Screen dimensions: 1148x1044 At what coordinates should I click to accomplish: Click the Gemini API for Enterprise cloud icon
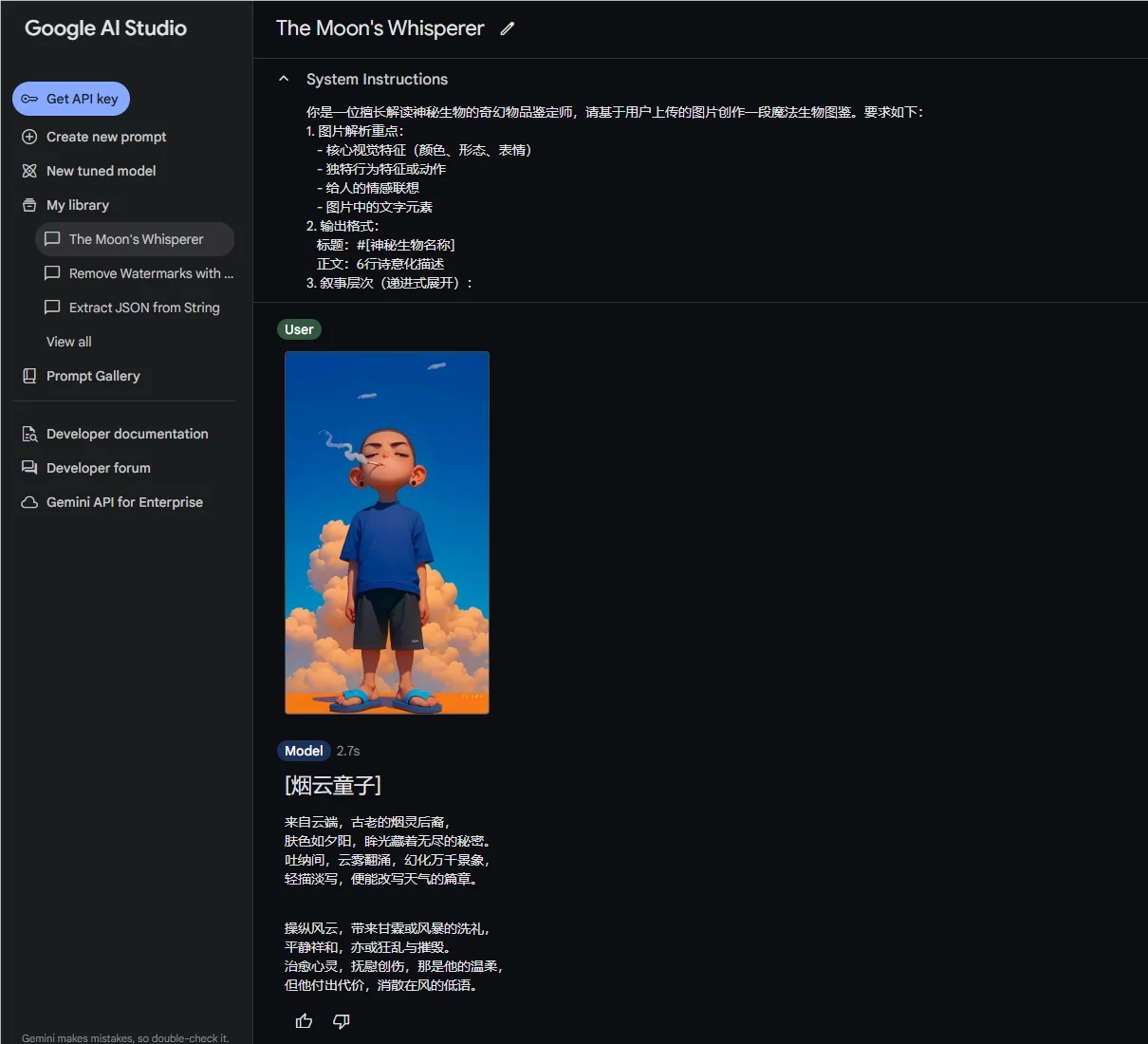click(29, 502)
